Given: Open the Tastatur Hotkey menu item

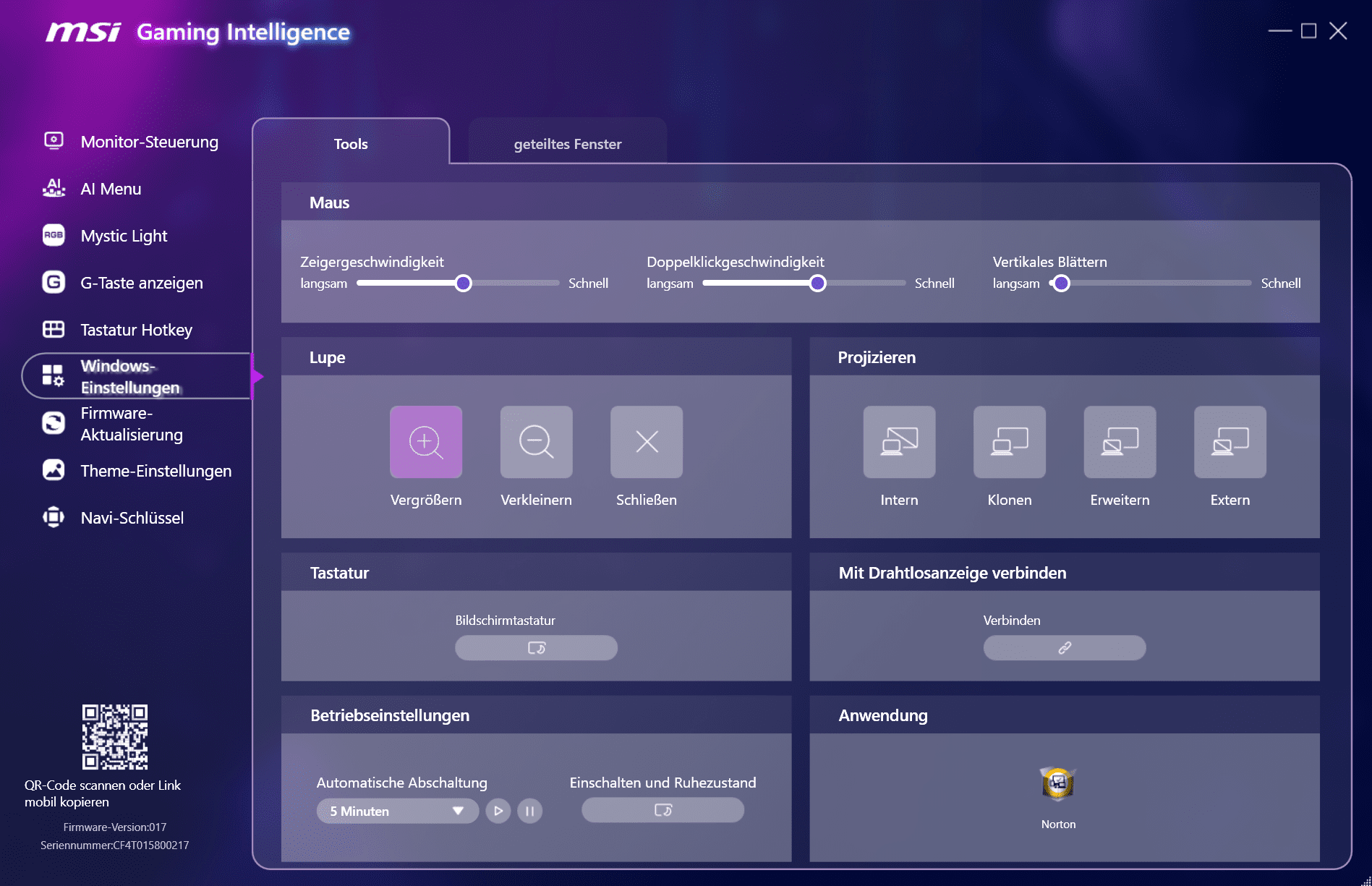Looking at the screenshot, I should pos(137,330).
